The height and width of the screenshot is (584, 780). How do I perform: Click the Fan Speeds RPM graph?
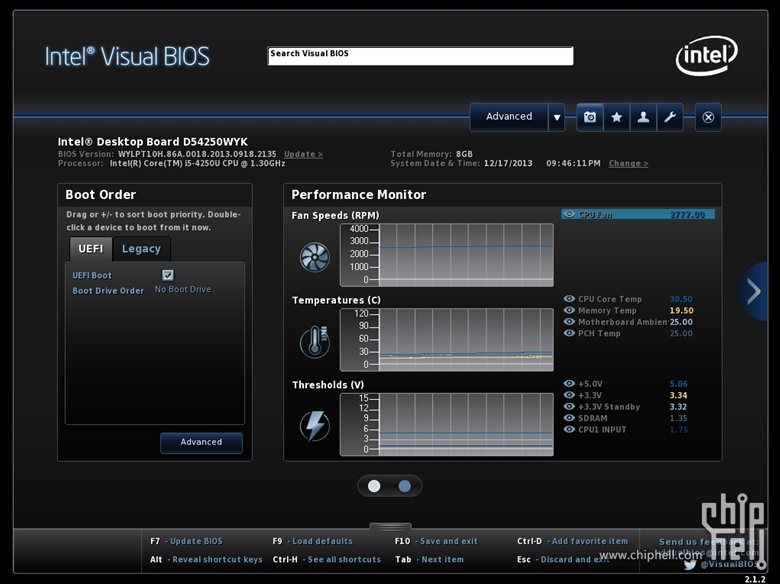[447, 255]
